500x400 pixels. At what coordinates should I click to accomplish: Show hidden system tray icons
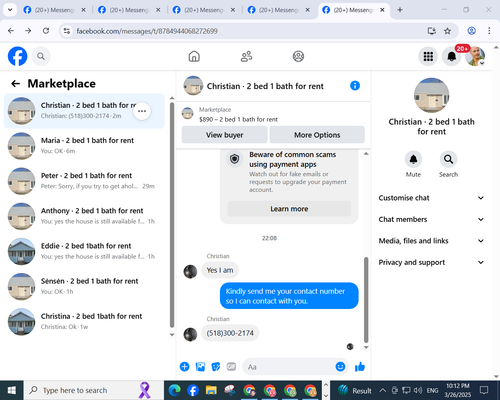click(x=383, y=390)
